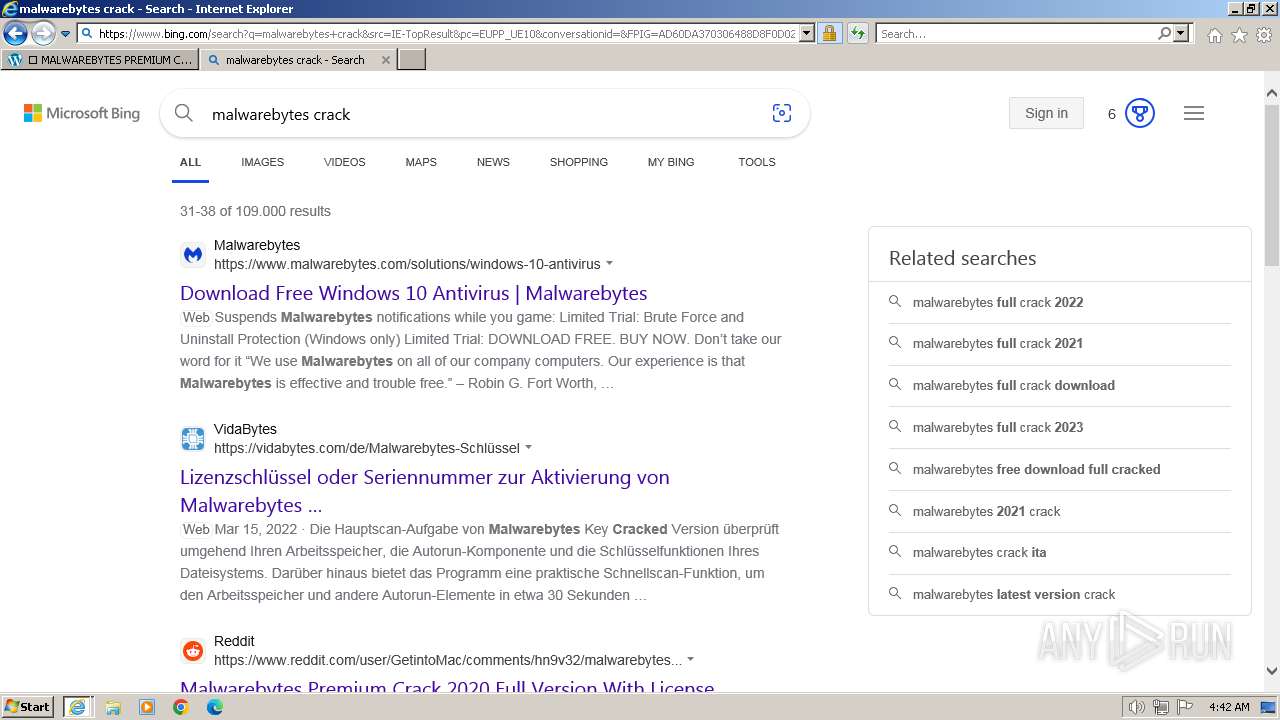The image size is (1280, 720).
Task: Open the IE Tools gear icon
Action: (1264, 35)
